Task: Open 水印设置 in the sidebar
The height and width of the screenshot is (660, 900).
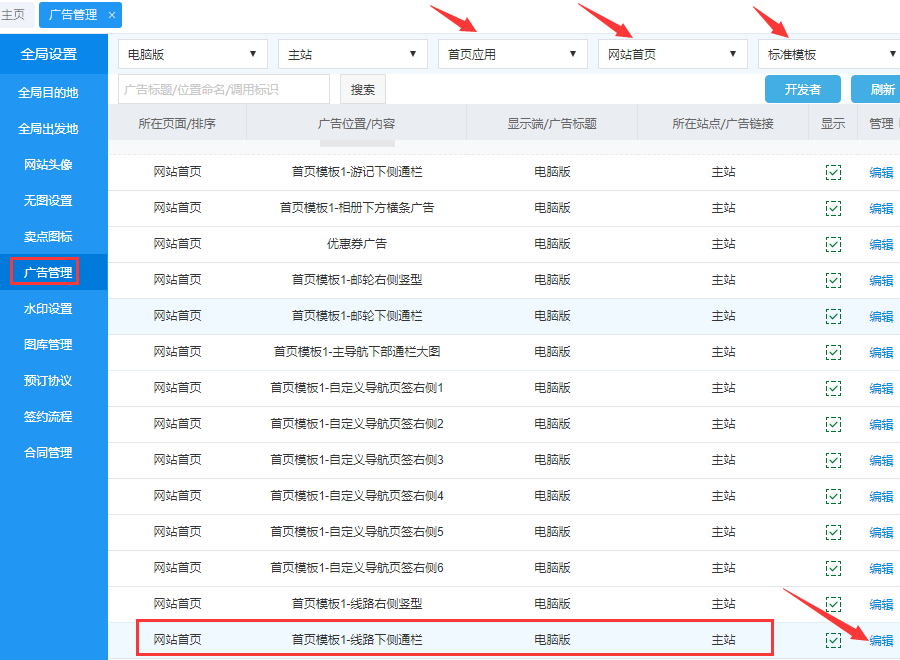Action: pos(48,309)
